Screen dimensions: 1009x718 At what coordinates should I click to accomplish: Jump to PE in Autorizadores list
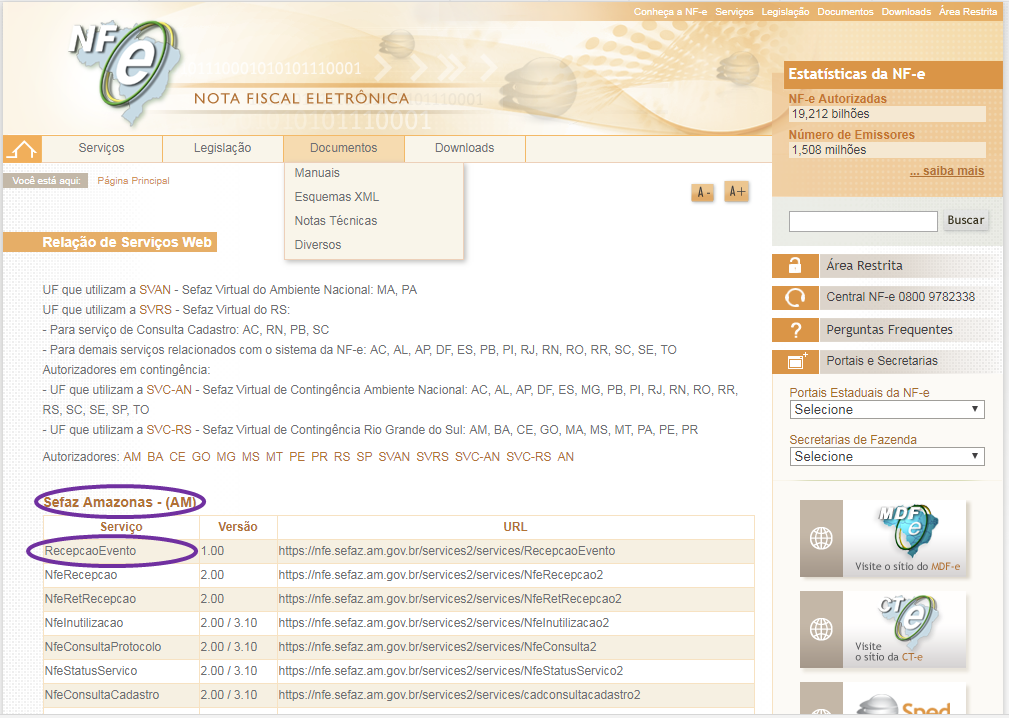(x=297, y=457)
